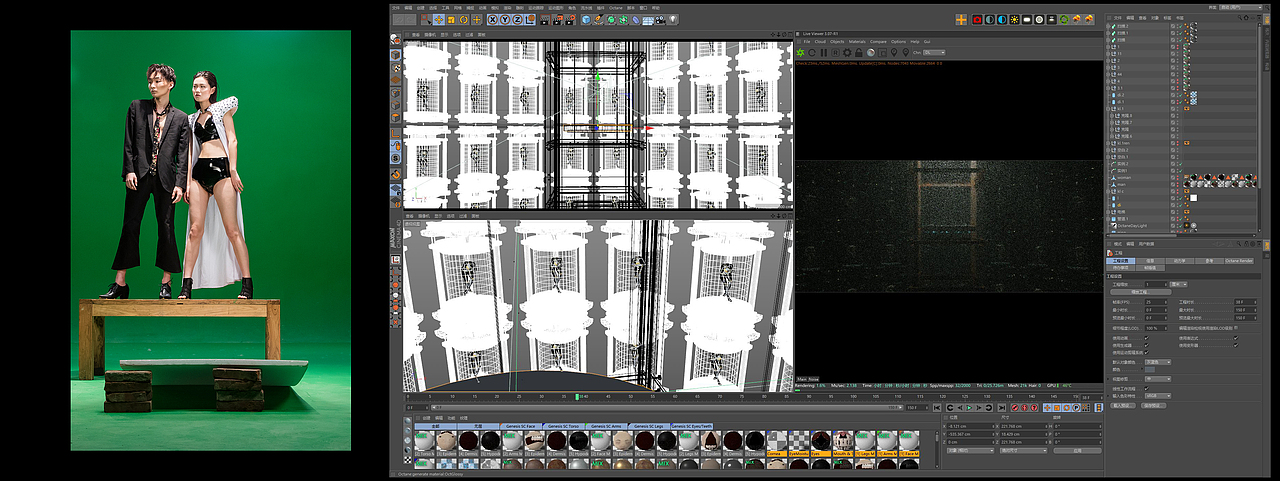Toggle 使用表达式 checkbox
This screenshot has width=1280, height=481.
coord(1236,338)
